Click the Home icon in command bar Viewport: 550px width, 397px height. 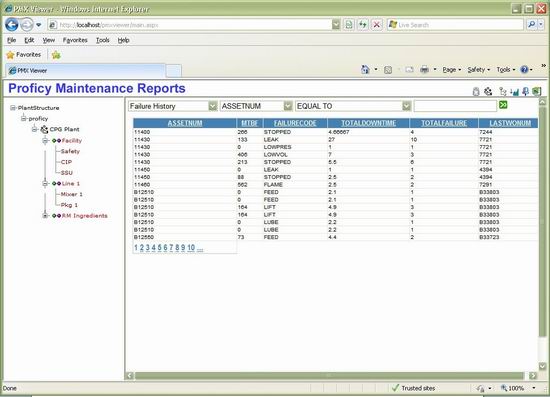click(x=365, y=69)
